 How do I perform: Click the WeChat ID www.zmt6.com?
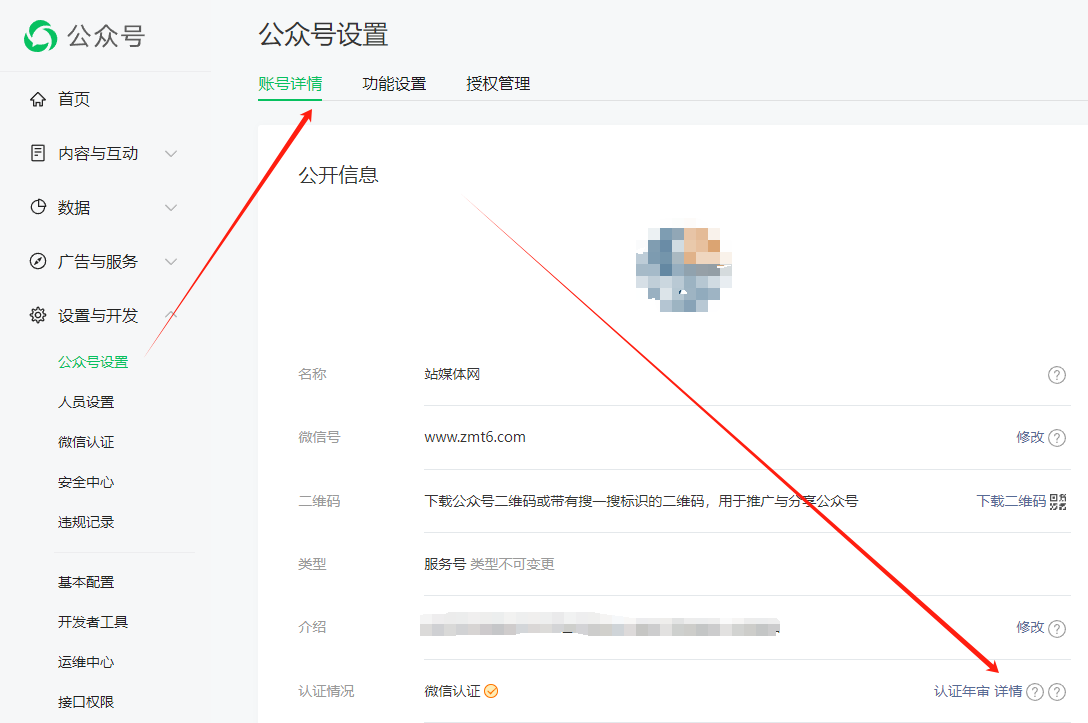tap(475, 437)
